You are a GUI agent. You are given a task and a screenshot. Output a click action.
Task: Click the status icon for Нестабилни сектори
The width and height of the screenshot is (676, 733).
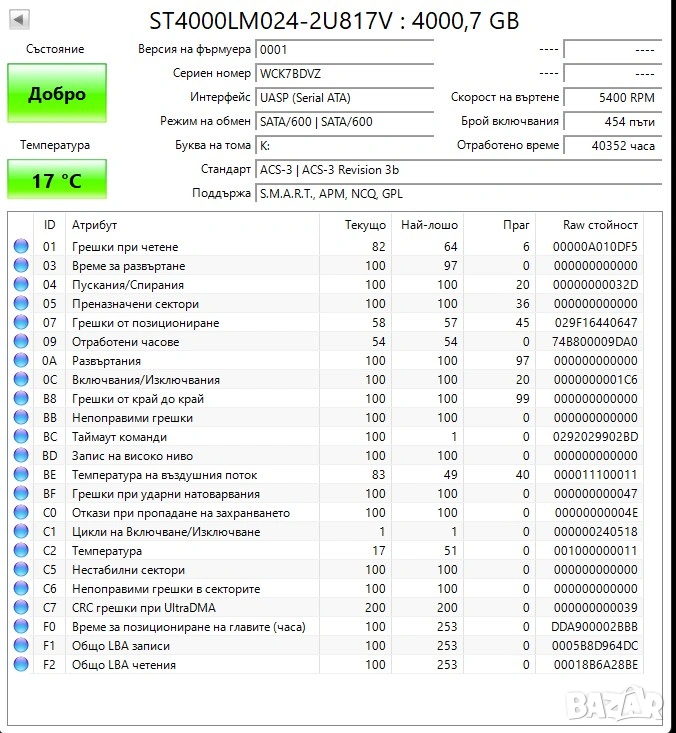pos(21,570)
